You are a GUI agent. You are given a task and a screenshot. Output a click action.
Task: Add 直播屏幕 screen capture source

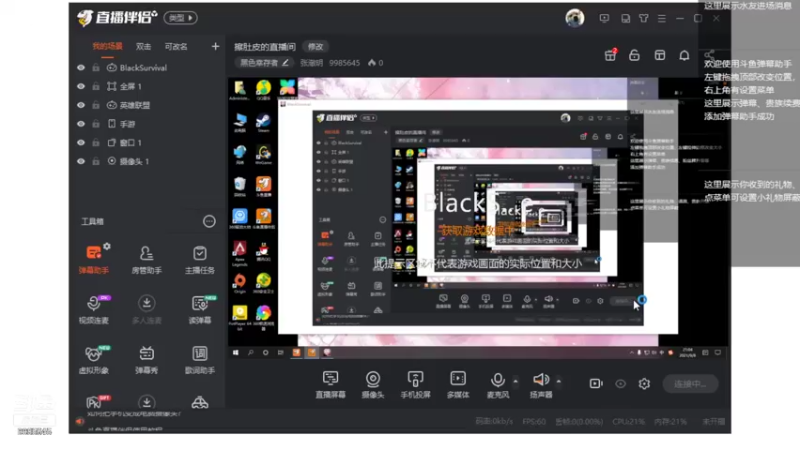(x=330, y=384)
